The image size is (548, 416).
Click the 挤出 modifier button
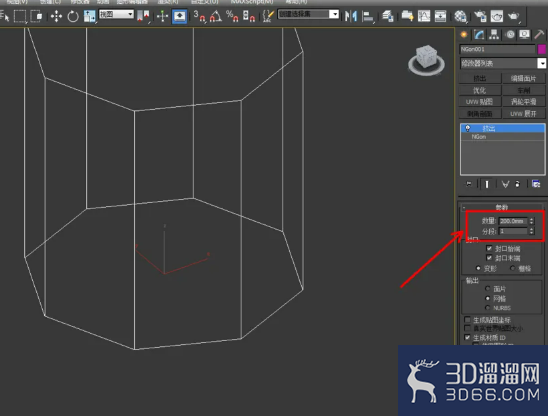(x=480, y=78)
